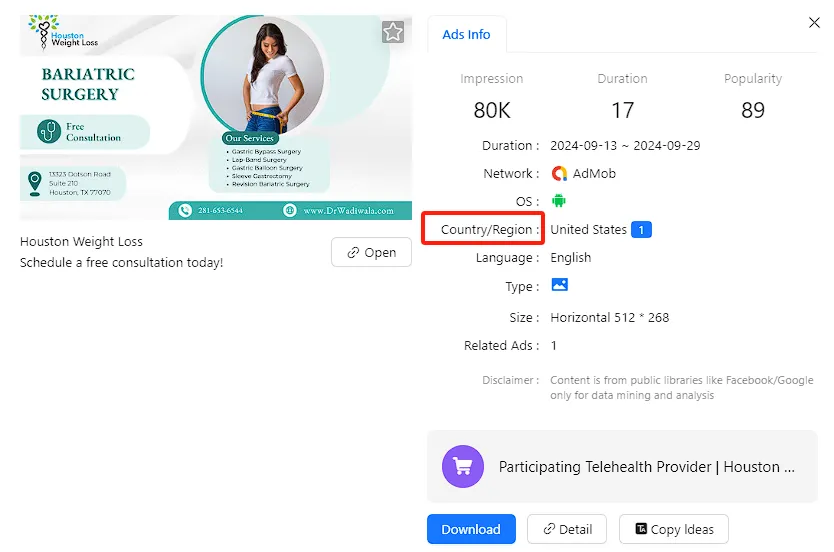Click the Houston Weight Loss advertiser name
This screenshot has width=834, height=552.
(81, 242)
